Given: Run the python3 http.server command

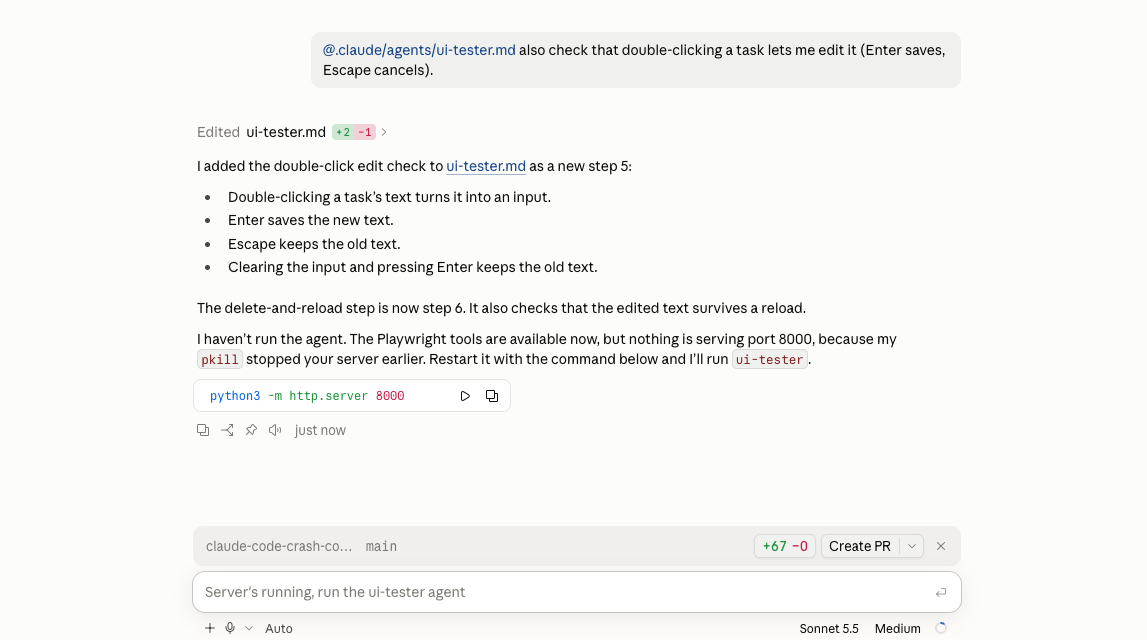Looking at the screenshot, I should pos(465,396).
